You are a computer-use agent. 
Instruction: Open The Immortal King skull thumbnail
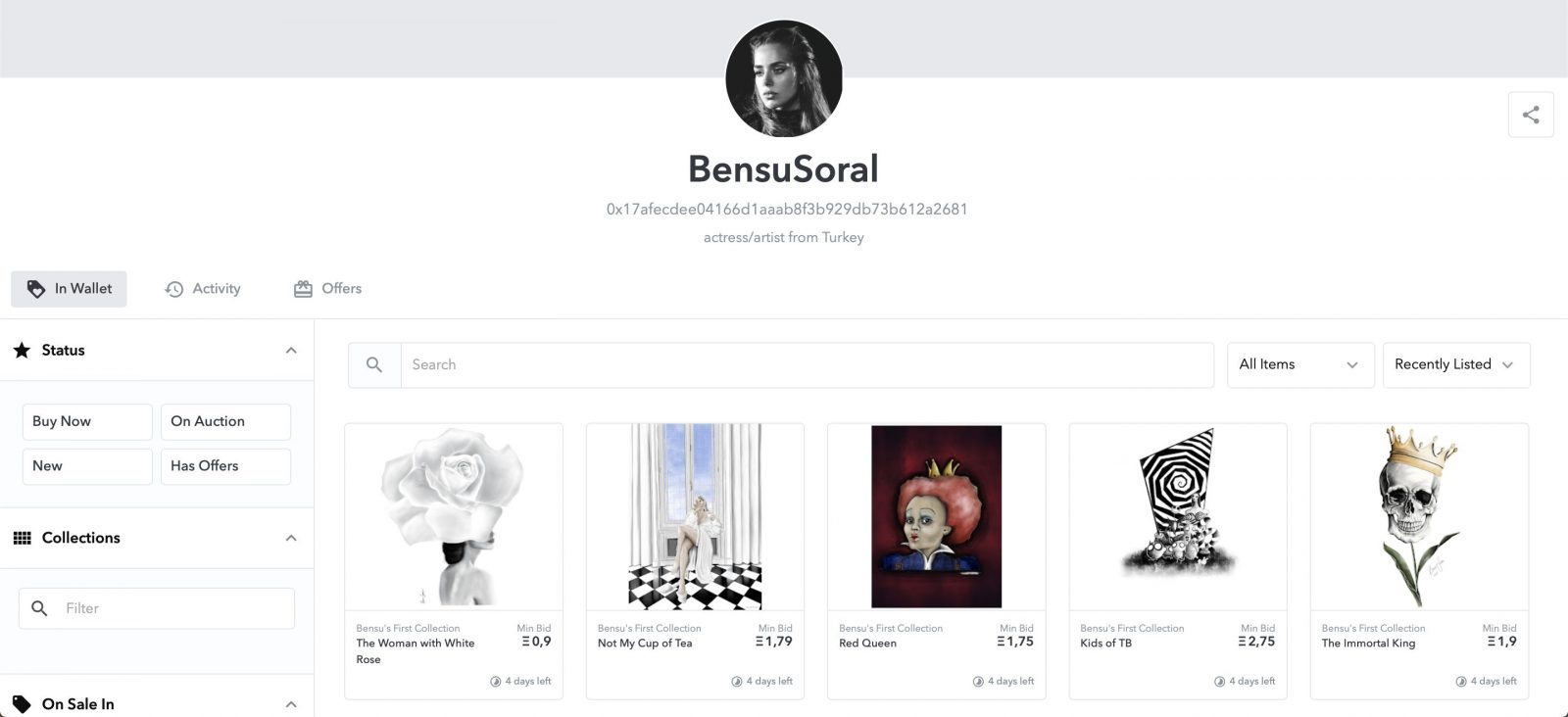[x=1419, y=516]
